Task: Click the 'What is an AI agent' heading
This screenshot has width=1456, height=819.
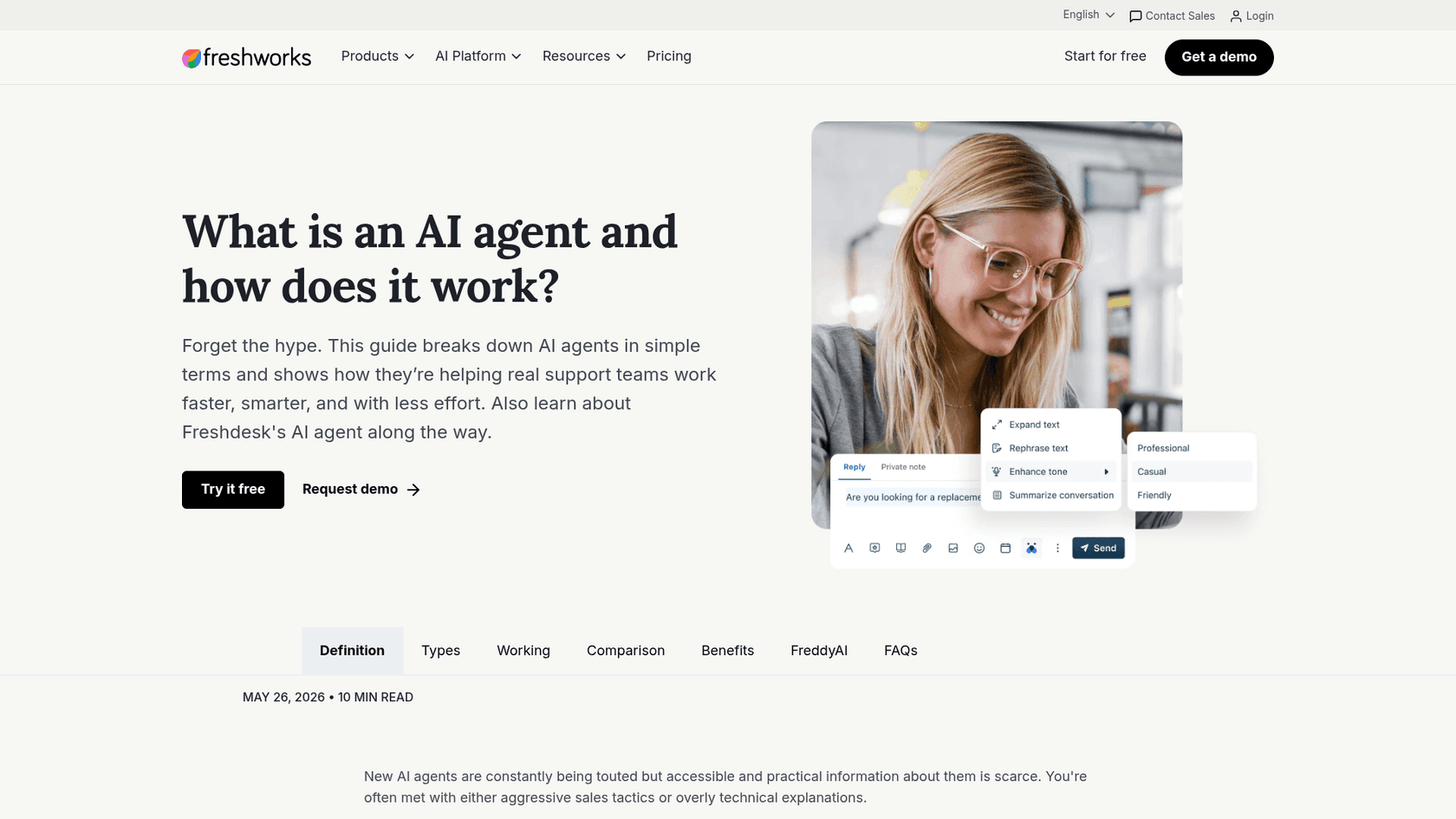Action: point(430,259)
